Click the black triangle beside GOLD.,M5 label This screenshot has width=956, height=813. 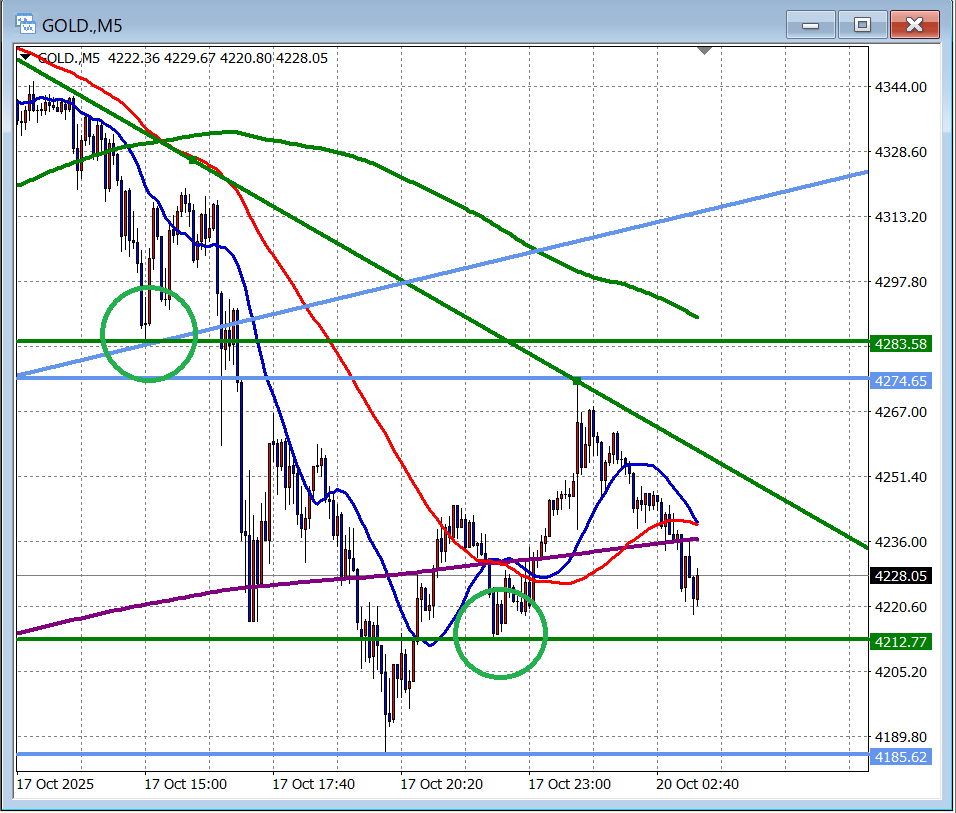[x=25, y=58]
